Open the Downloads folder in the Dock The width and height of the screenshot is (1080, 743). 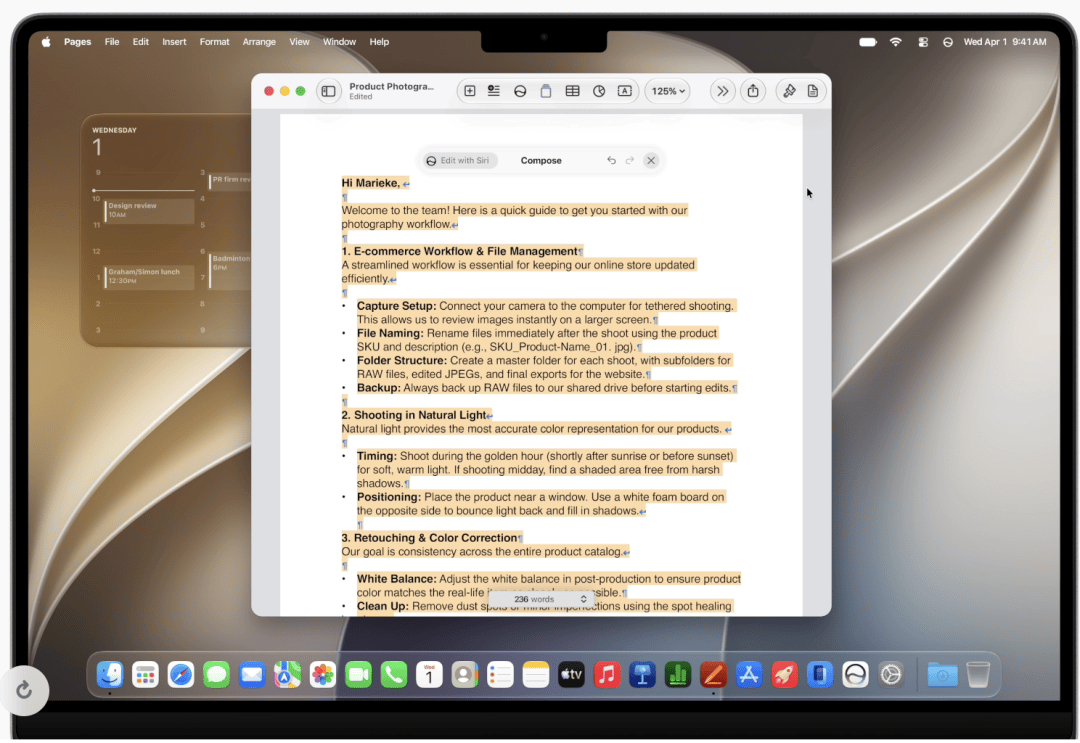(942, 675)
